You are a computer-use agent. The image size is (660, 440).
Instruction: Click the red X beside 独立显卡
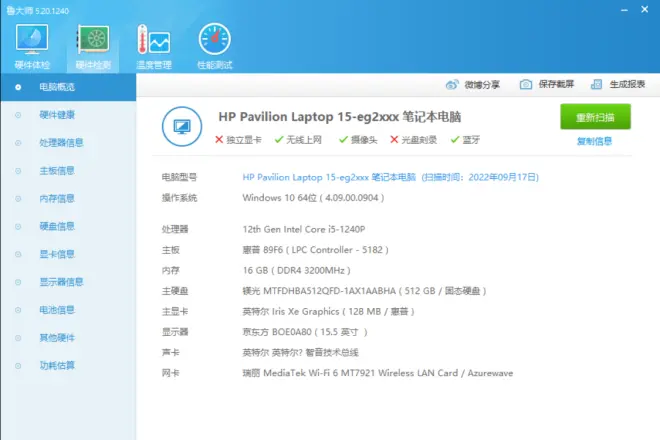pos(219,139)
